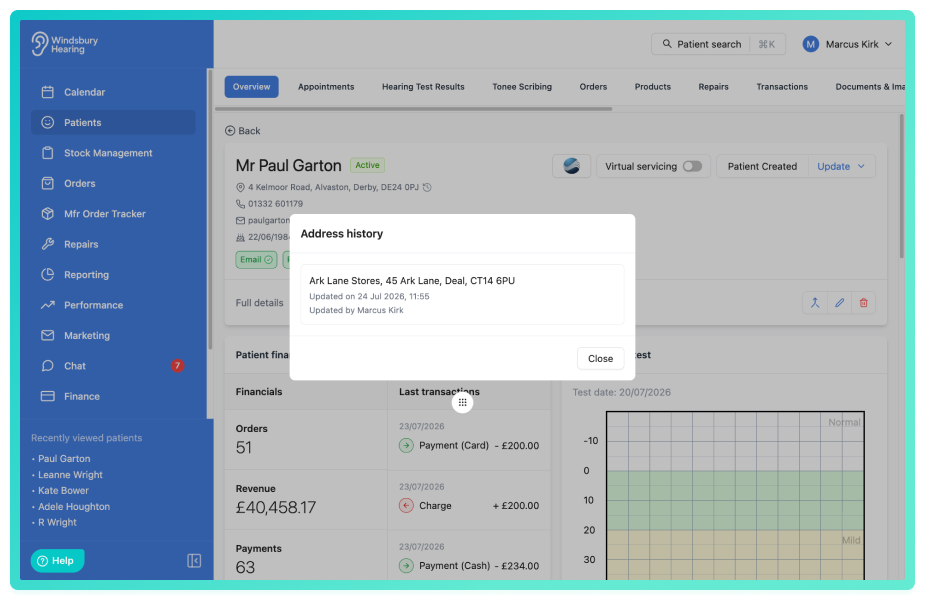
Task: Click the horizontal tab bar scrollbar
Action: point(414,109)
